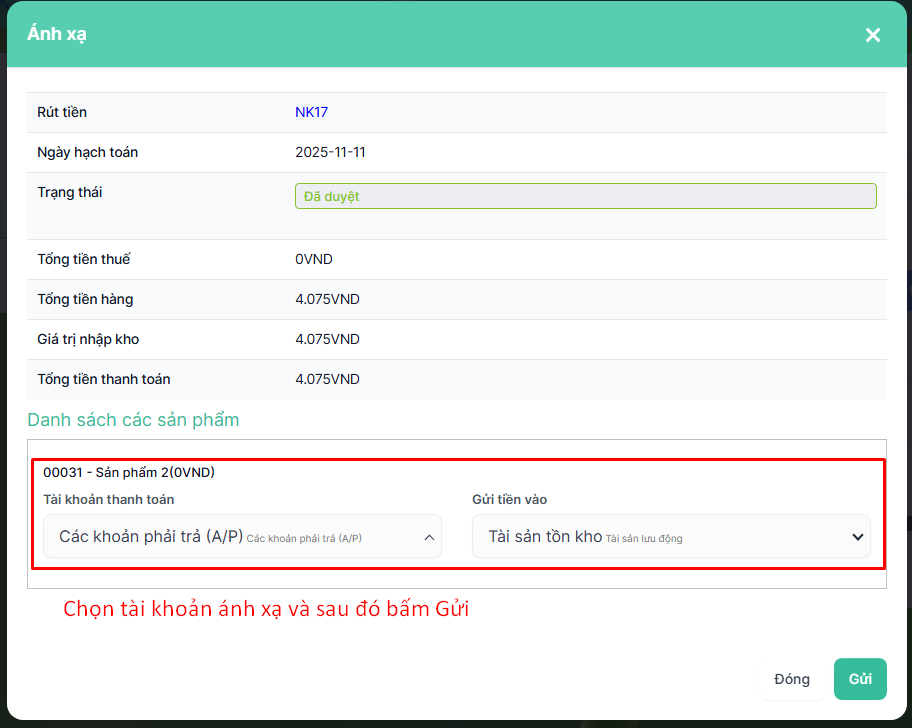Click the Tổng tiền thanh toán amount
912x728 pixels.
pyautogui.click(x=327, y=379)
